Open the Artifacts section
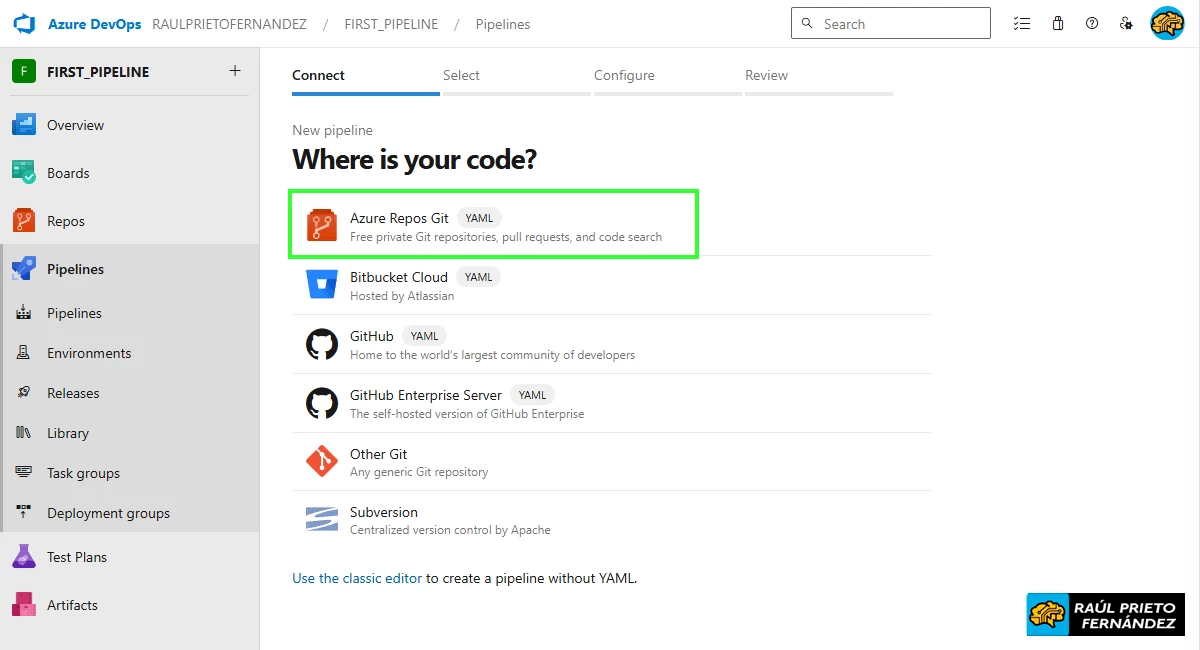This screenshot has width=1200, height=650. click(72, 604)
